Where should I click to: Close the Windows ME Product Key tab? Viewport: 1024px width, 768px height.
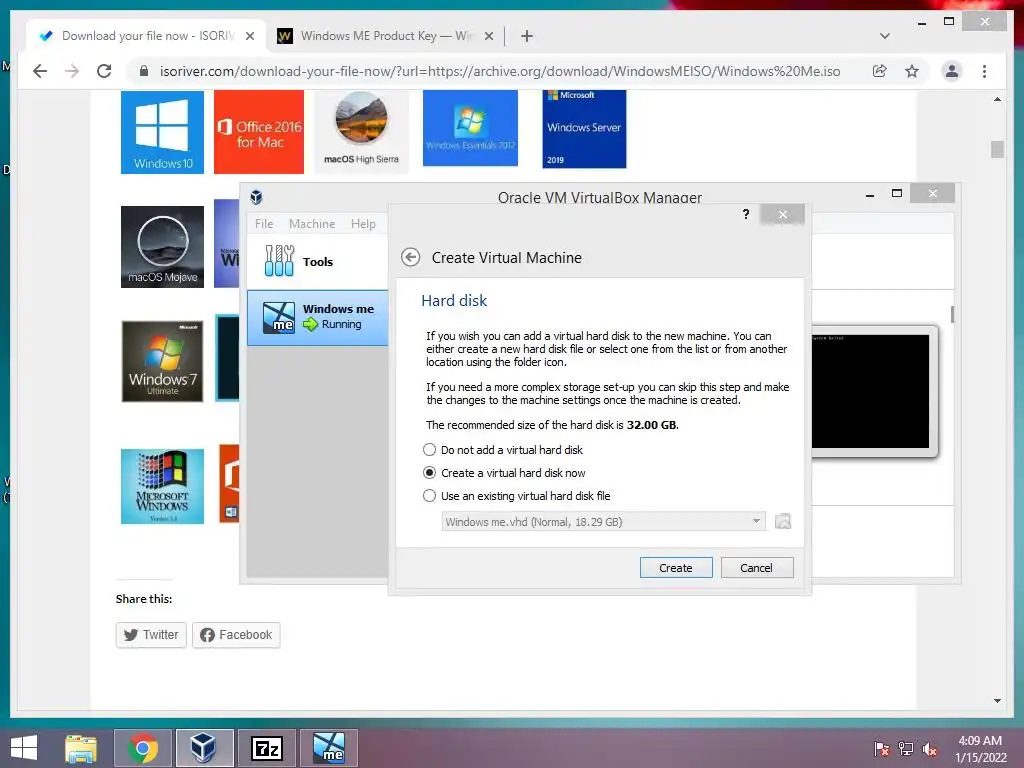pos(488,36)
